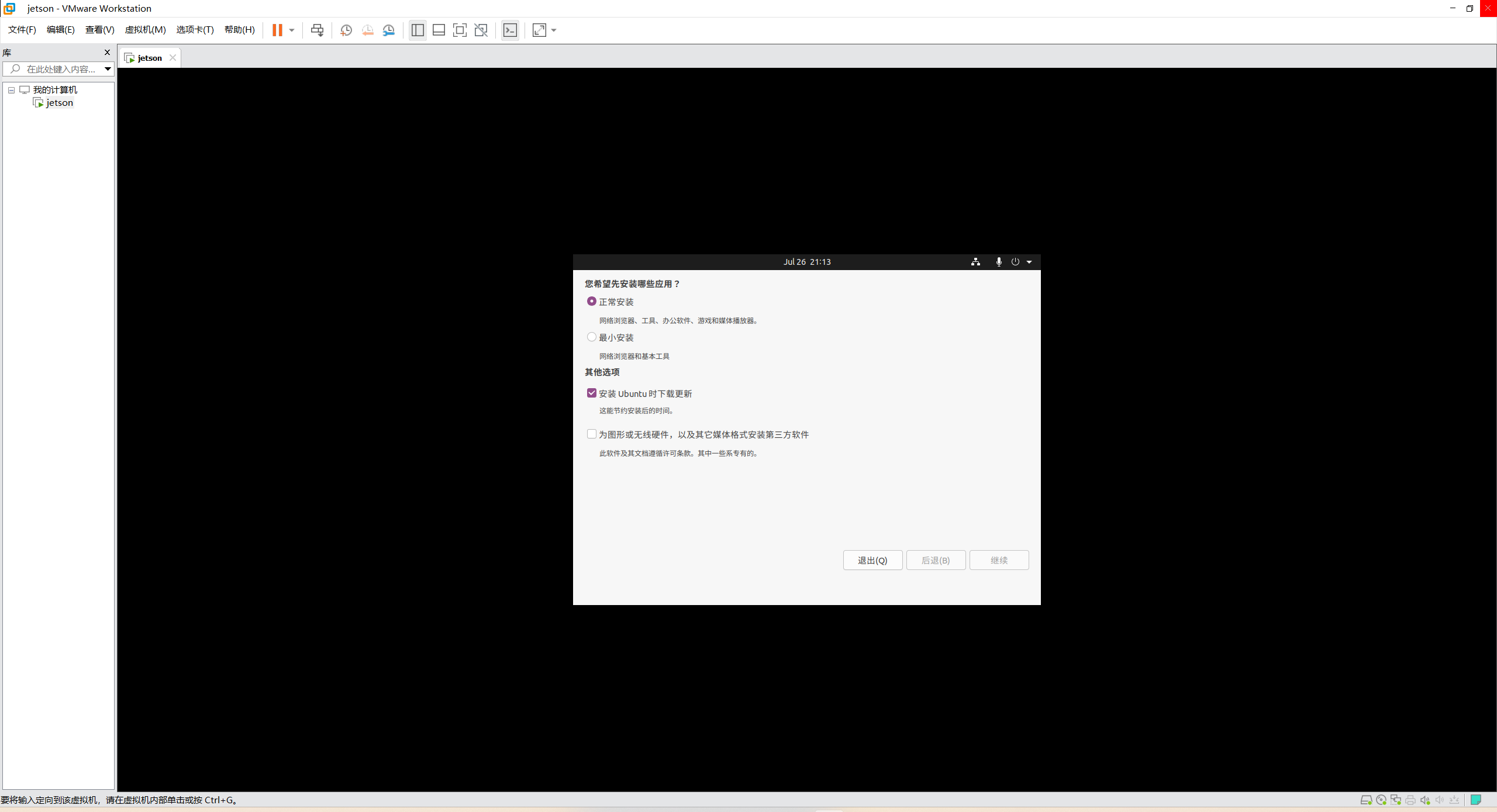Click the 继续 button in the installer
This screenshot has height=812, width=1497.
(x=999, y=560)
